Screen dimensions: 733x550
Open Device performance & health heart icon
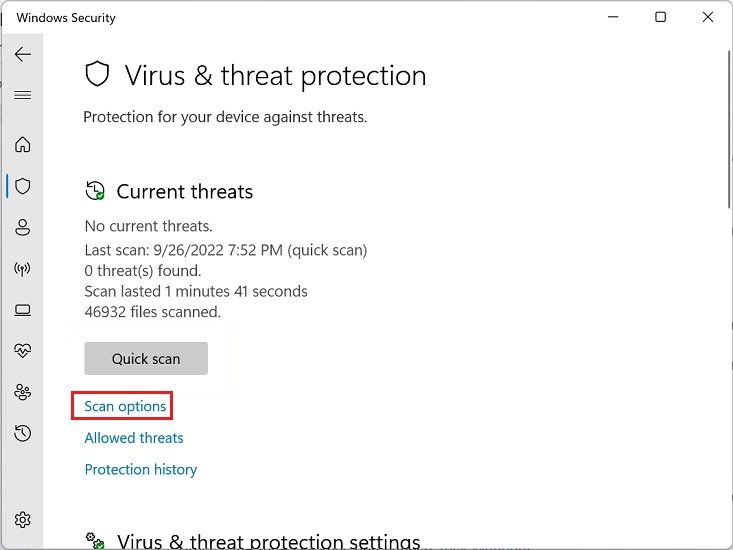(23, 351)
